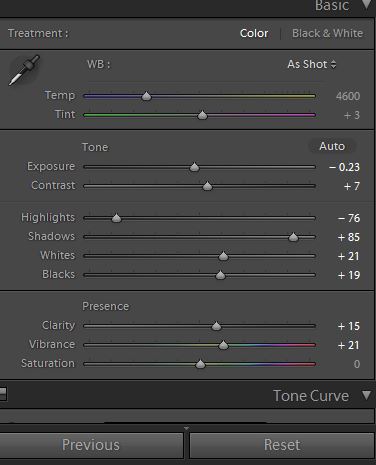Click the Vibrance slider handle
The width and height of the screenshot is (376, 465).
coord(223,345)
